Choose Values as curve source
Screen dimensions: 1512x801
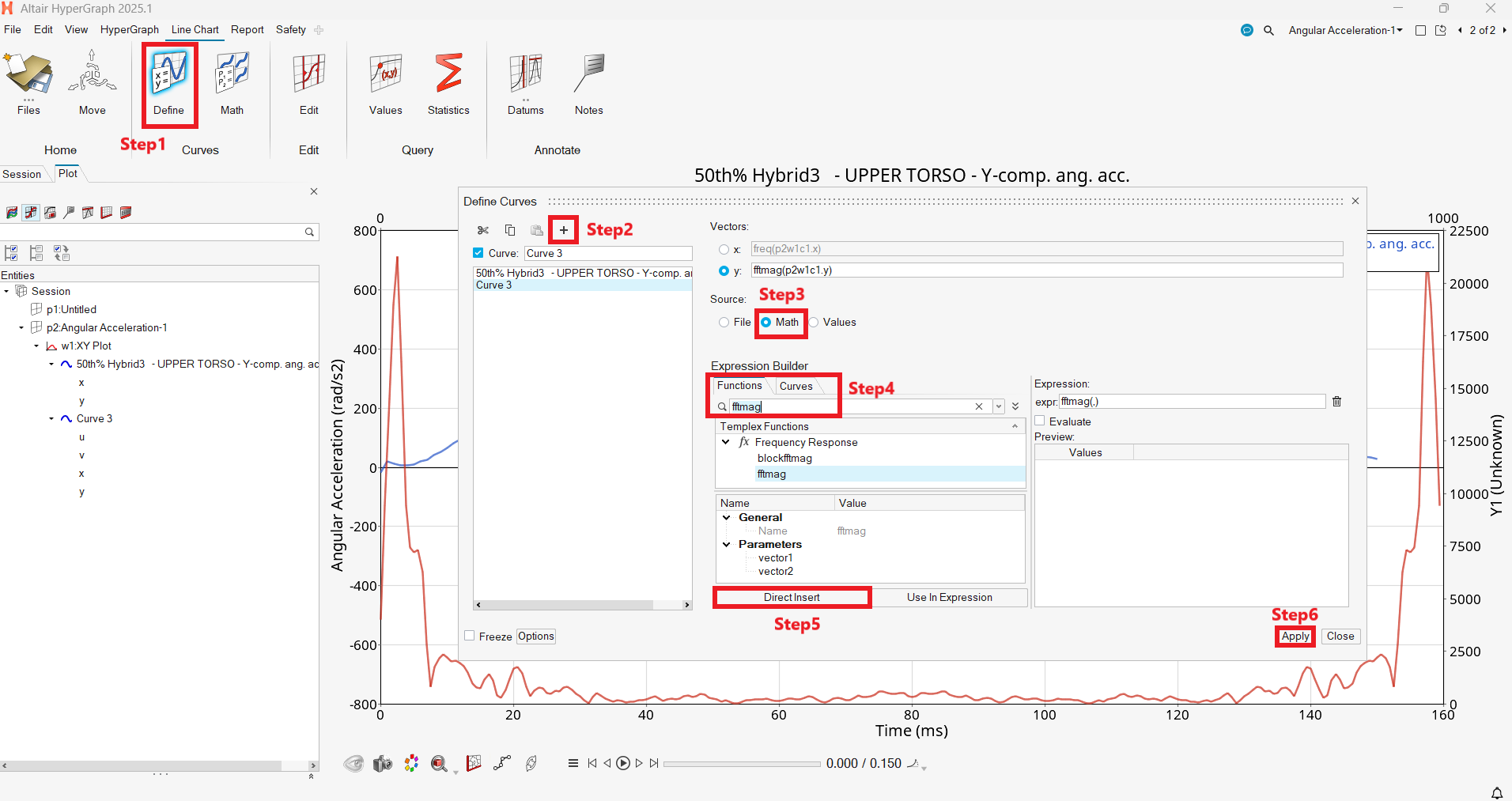pos(813,322)
